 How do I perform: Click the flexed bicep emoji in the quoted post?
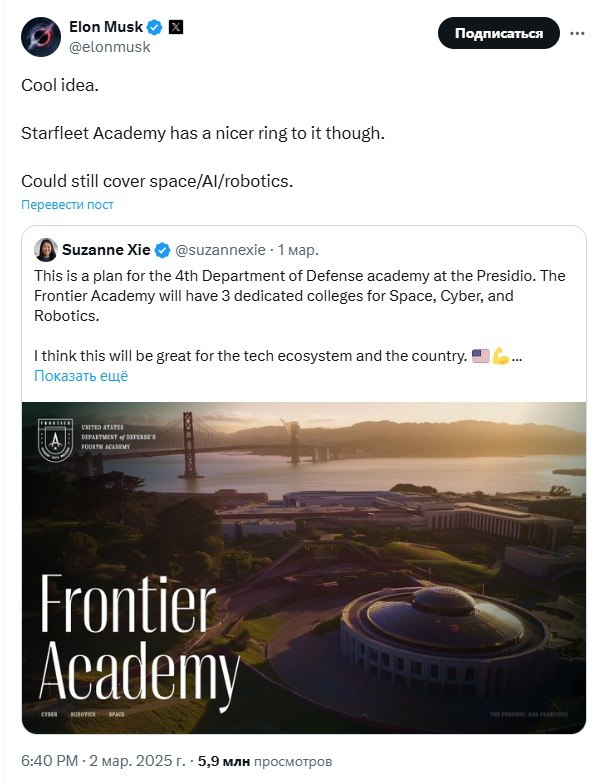pos(500,355)
